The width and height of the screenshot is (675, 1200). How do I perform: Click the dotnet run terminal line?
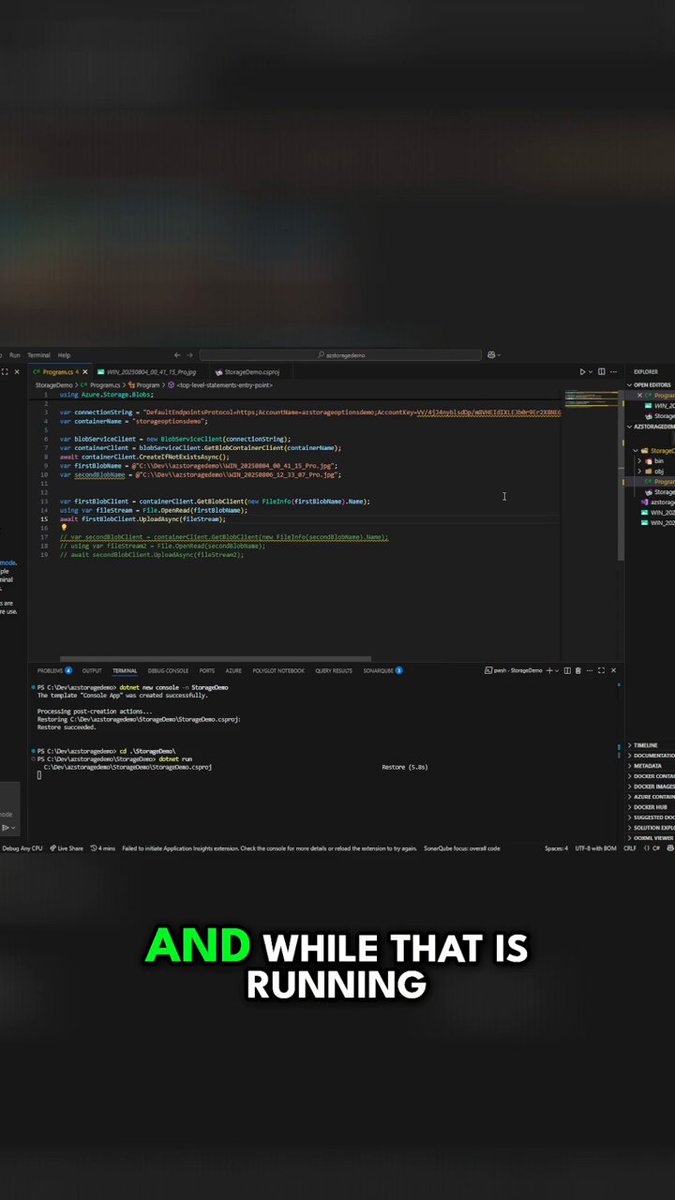coord(114,759)
